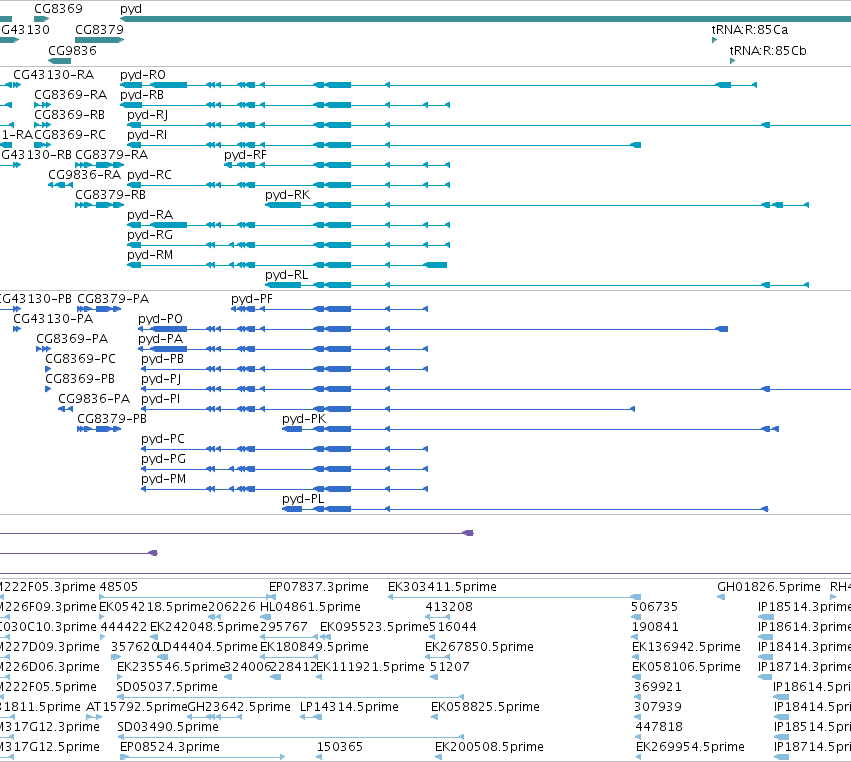Select the pyd gene label
The image size is (851, 762).
(x=131, y=9)
